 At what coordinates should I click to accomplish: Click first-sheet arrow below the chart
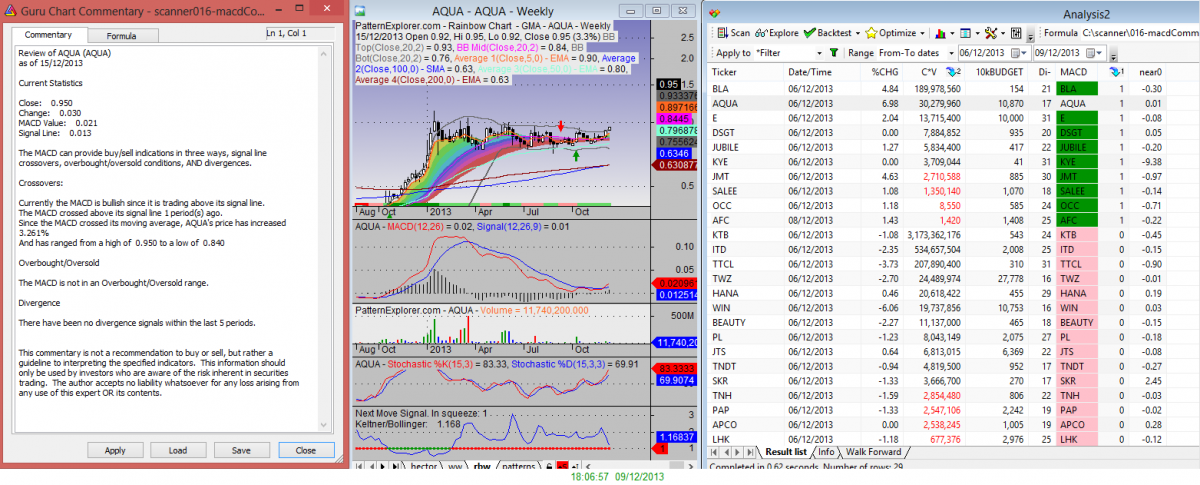click(359, 466)
